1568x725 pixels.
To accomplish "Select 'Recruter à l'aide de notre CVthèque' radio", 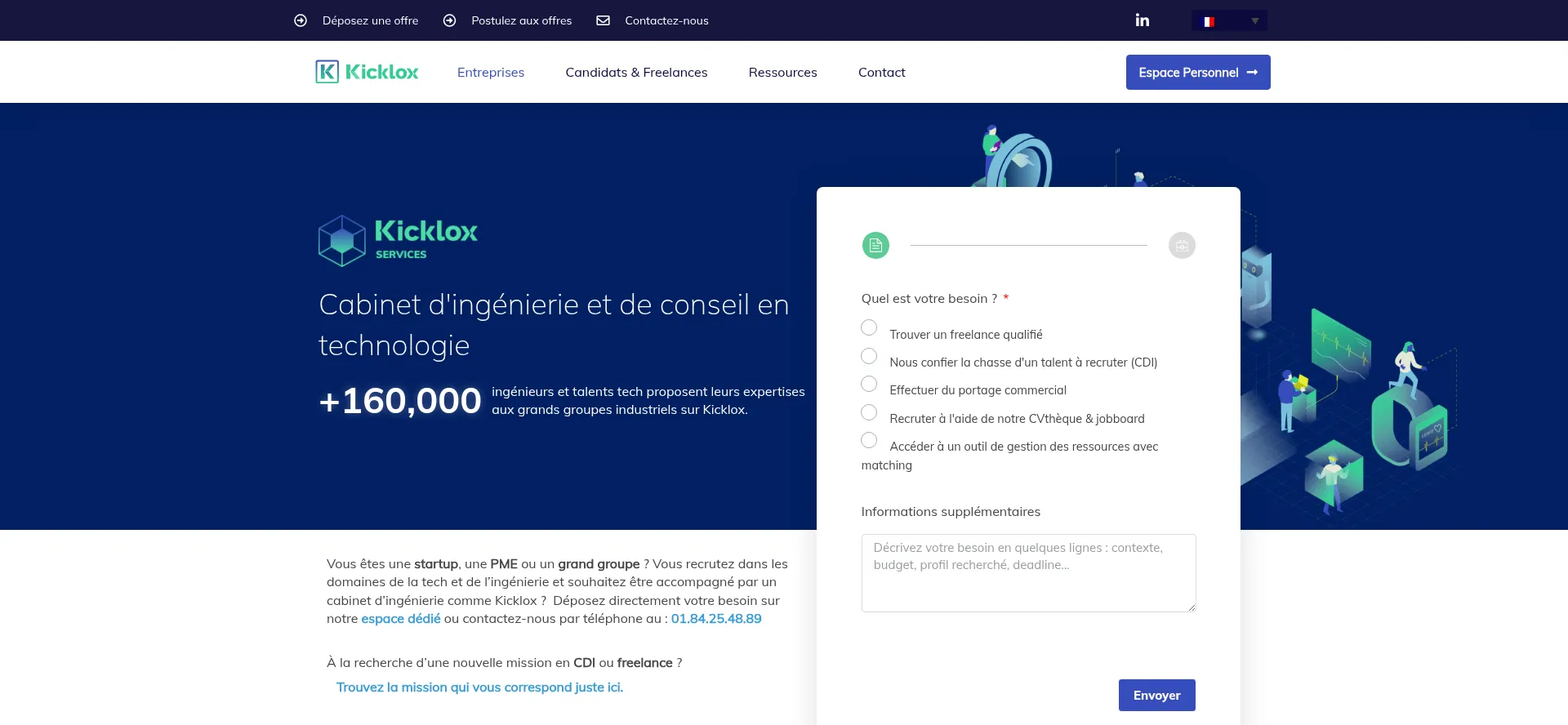I will [869, 412].
